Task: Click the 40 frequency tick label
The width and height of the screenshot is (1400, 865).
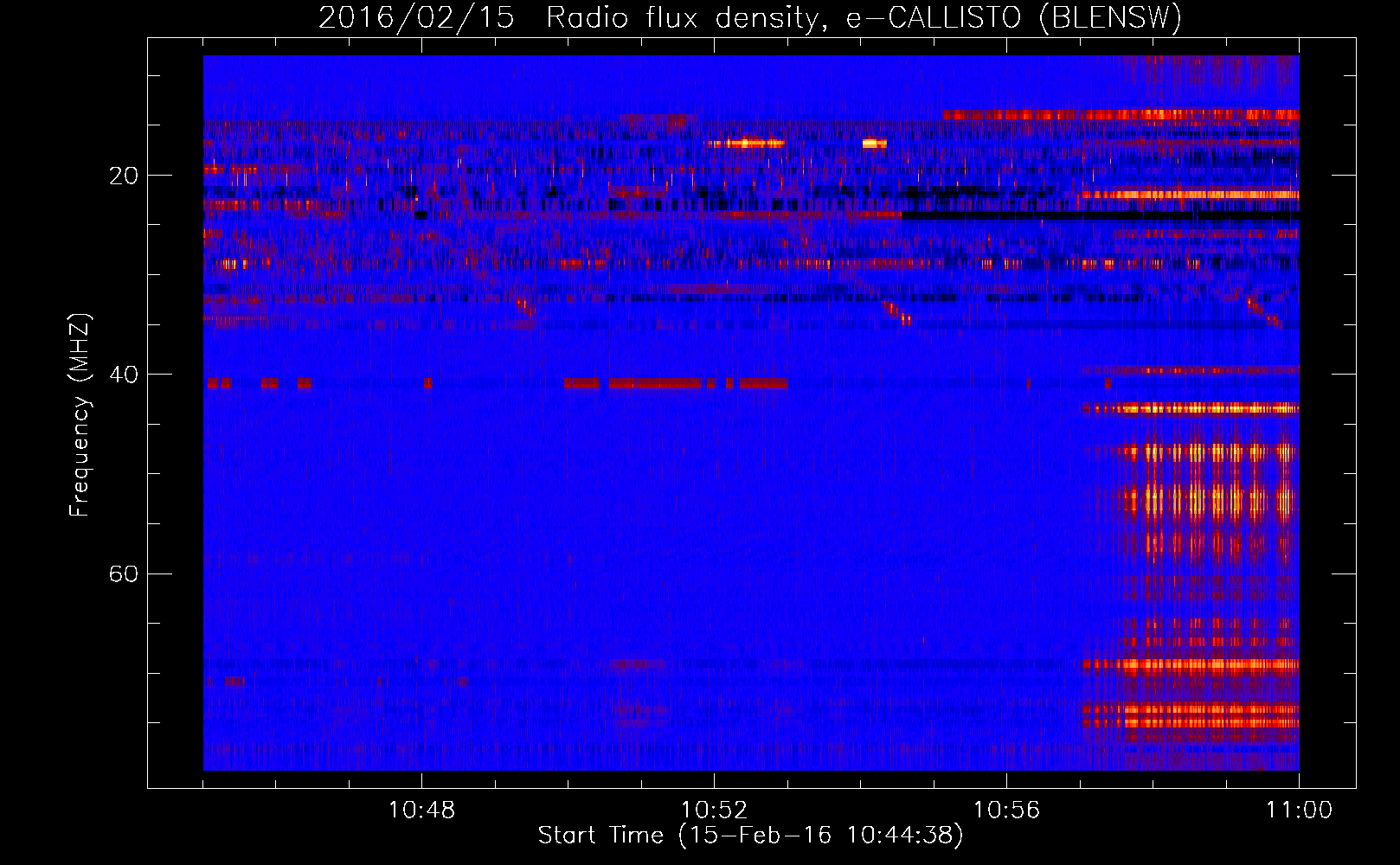Action: (123, 375)
